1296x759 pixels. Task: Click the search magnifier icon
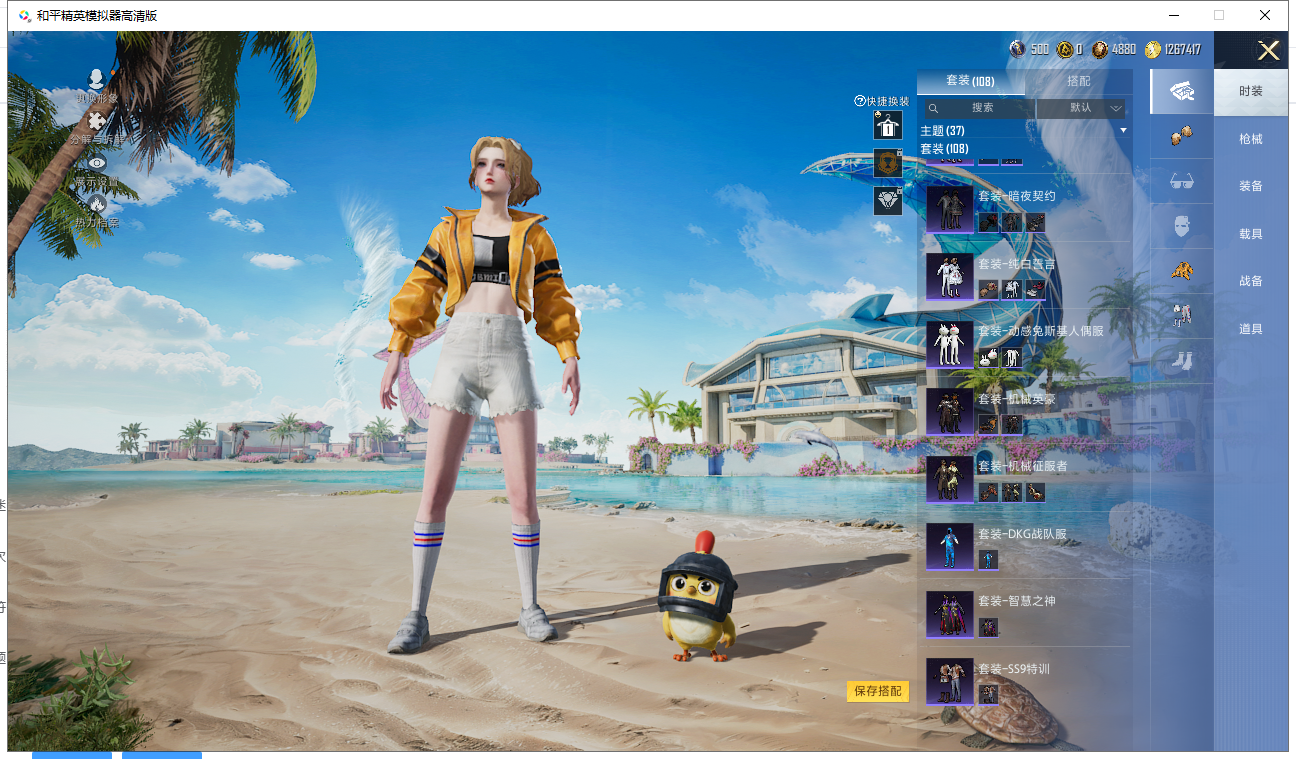[x=933, y=108]
